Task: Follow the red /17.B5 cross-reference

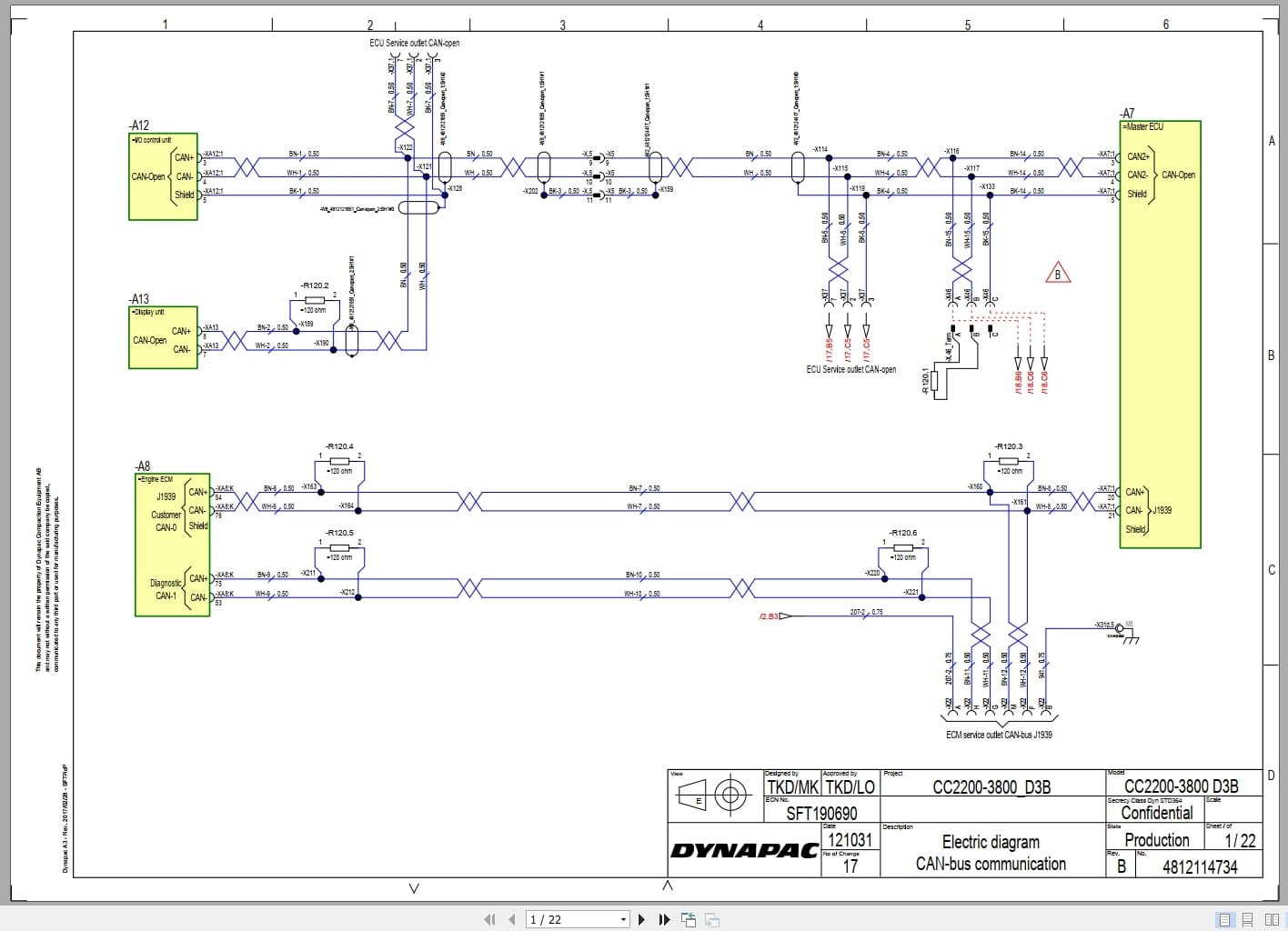Action: [x=829, y=350]
